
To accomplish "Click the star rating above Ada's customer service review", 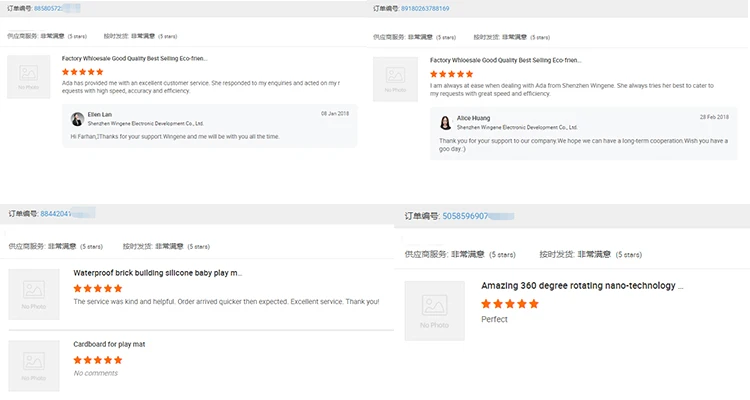I will coord(83,72).
